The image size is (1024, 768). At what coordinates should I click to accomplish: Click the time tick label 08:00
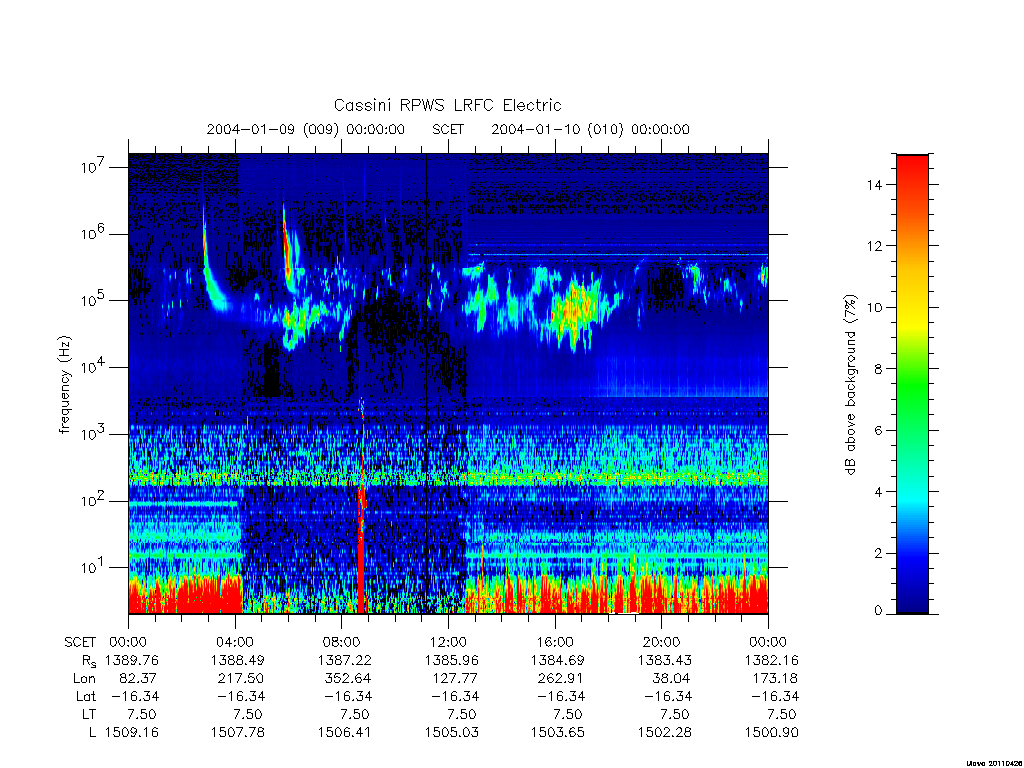point(341,642)
